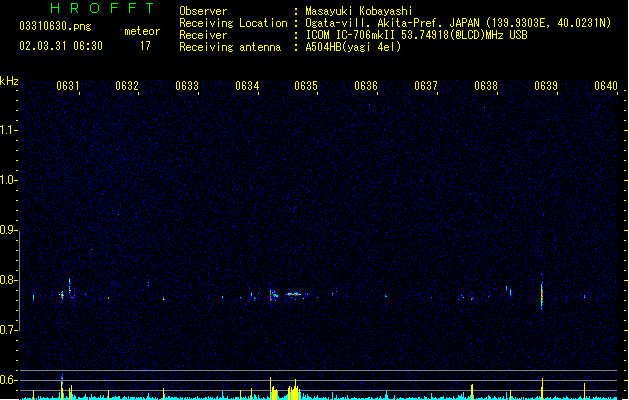629x400 pixels.
Task: Click the 0634 time marker
Action: [x=247, y=86]
